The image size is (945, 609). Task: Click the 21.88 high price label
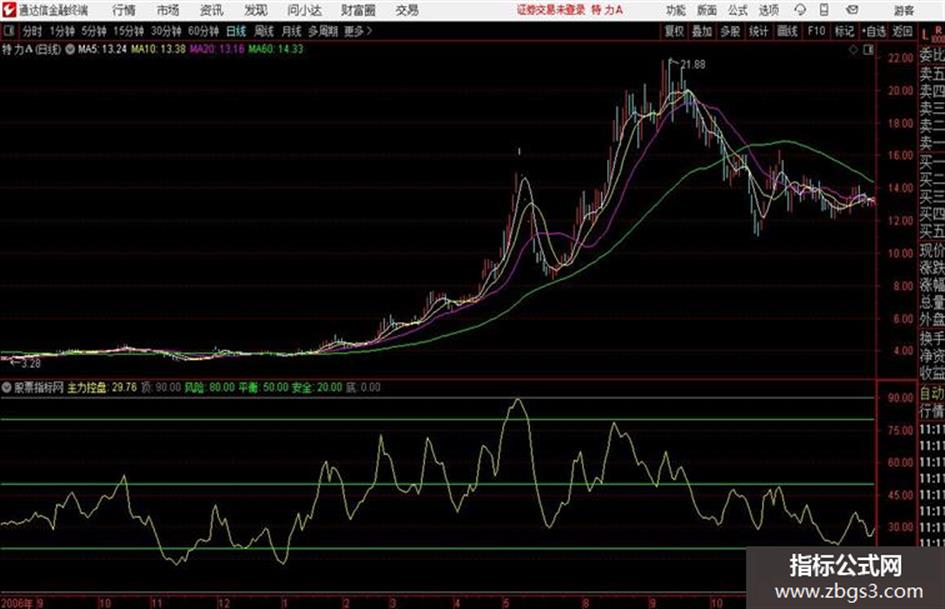[x=692, y=64]
